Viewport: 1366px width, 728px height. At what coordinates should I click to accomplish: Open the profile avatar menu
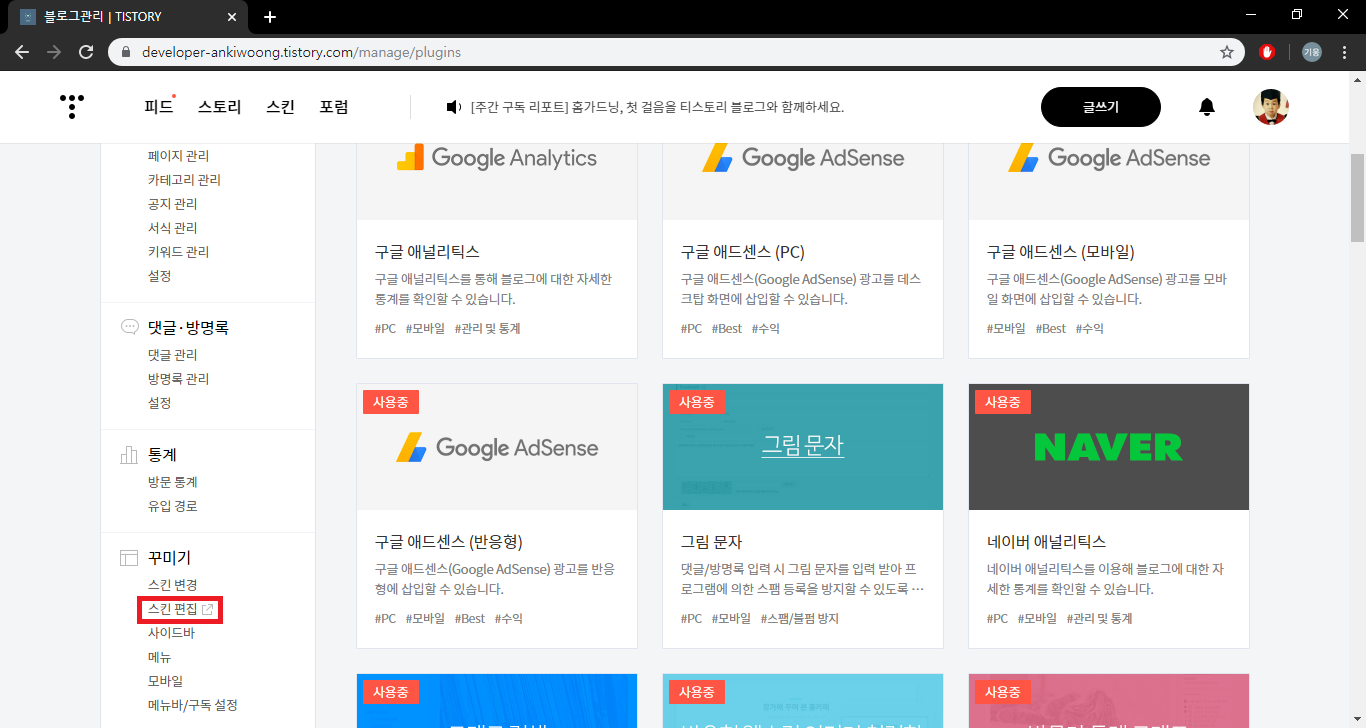[1271, 107]
